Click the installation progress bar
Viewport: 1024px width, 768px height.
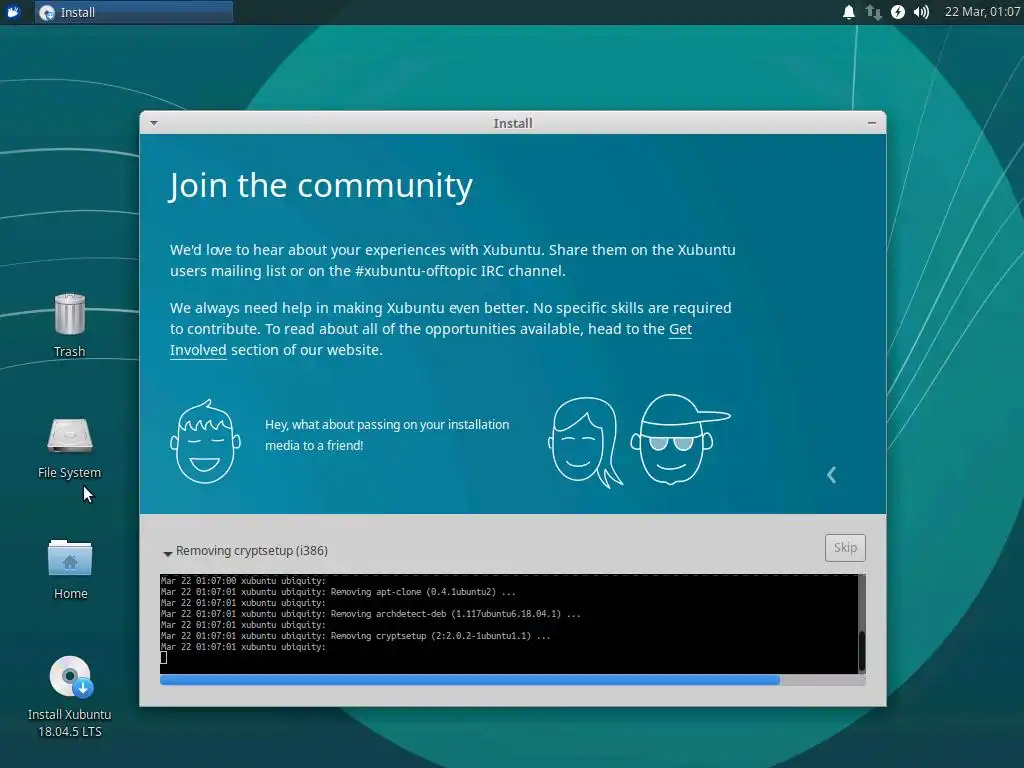coord(513,680)
